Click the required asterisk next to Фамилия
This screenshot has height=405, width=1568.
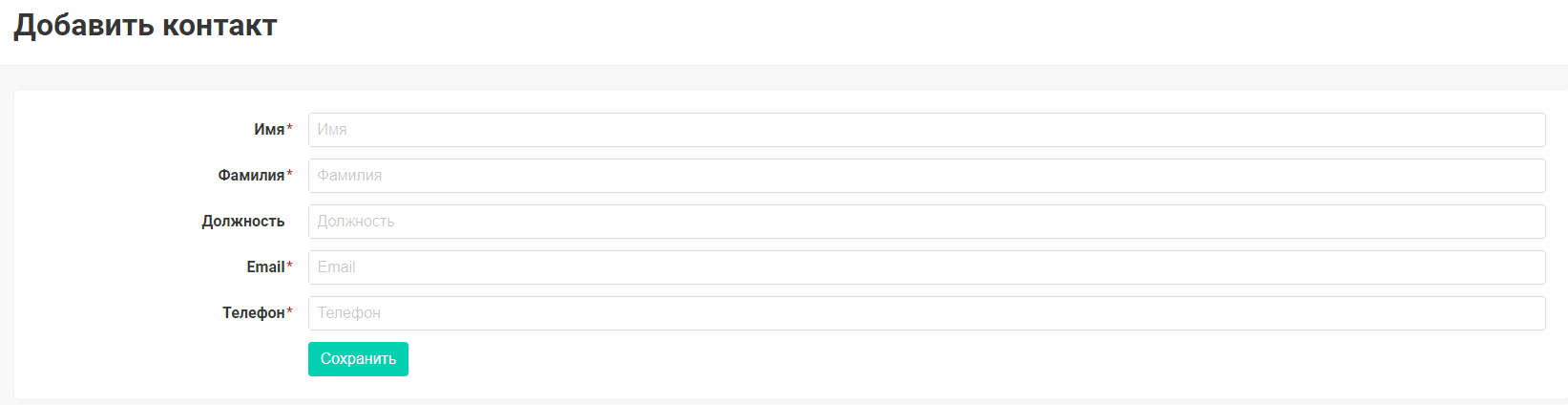tap(290, 175)
